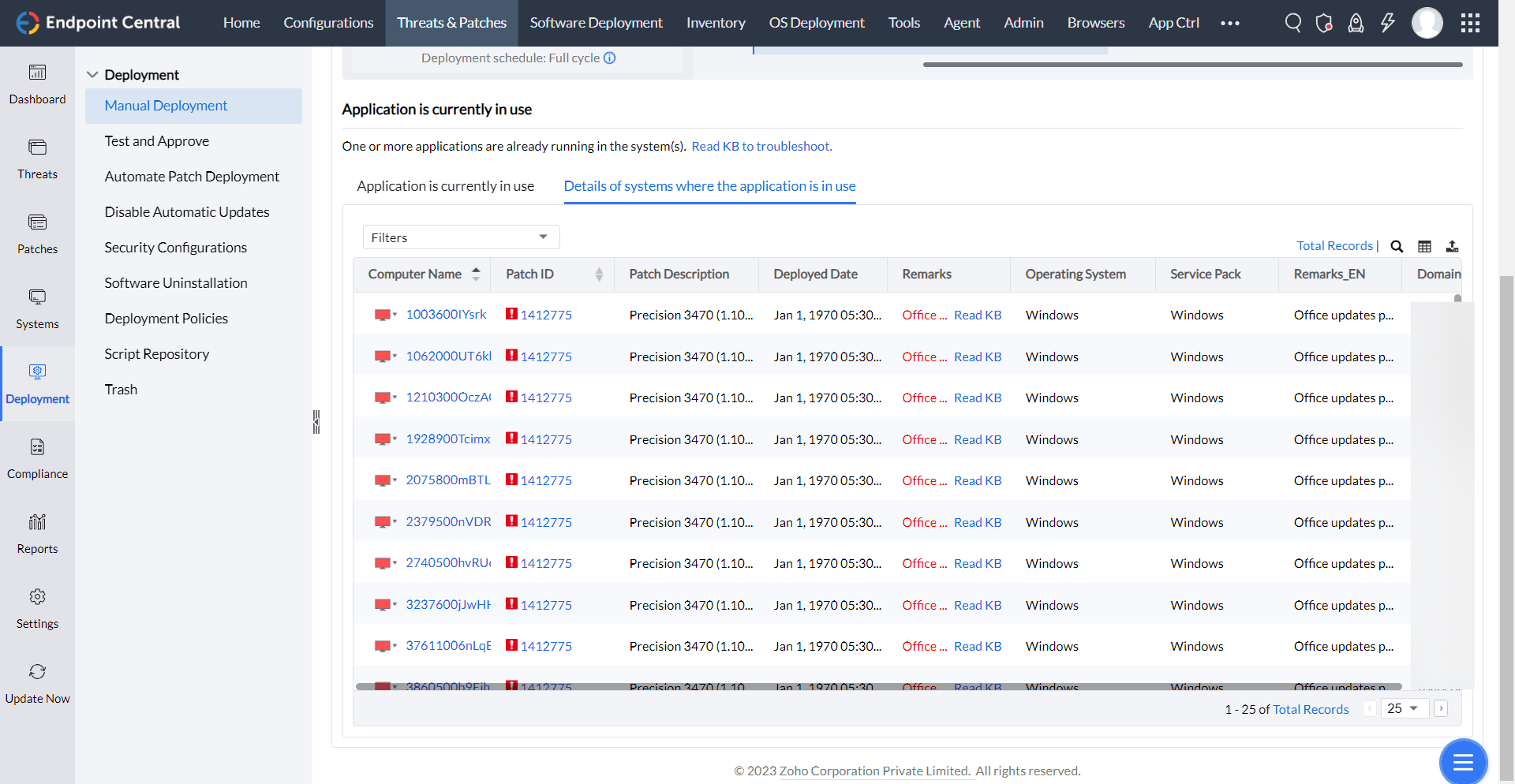Open the security shield notifications icon

tap(1324, 23)
